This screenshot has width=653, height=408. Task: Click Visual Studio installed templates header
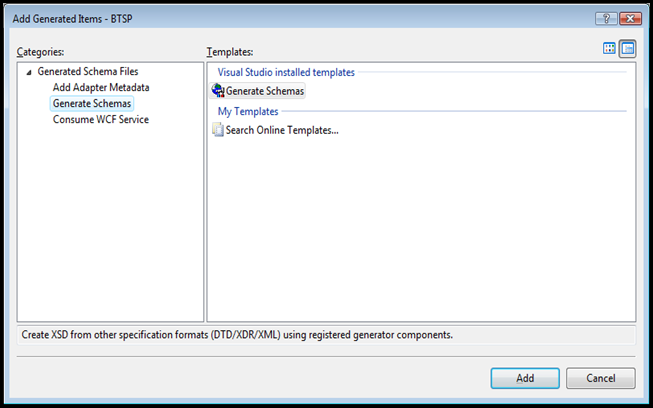coord(286,72)
